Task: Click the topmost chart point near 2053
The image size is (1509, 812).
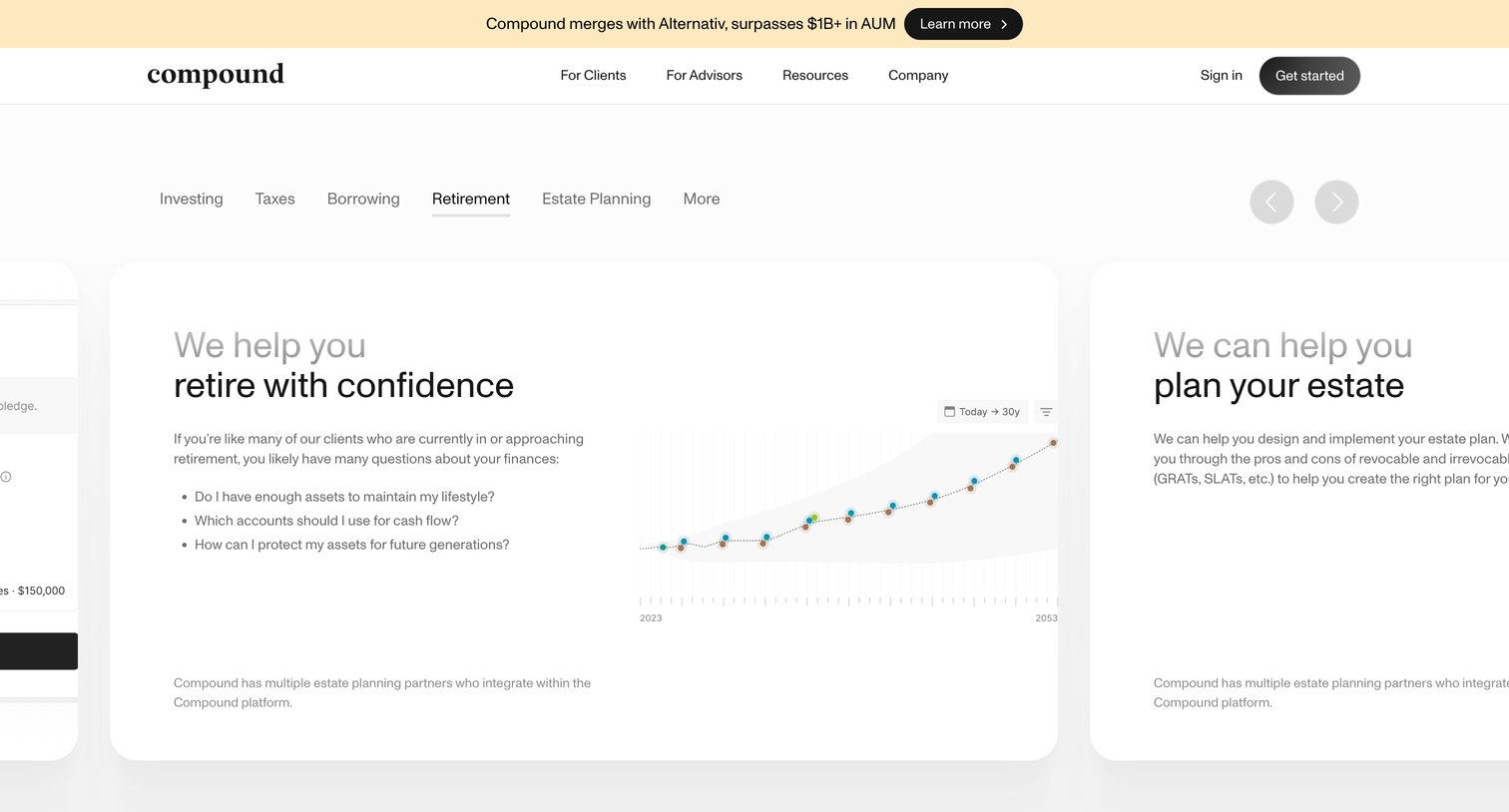Action: click(1053, 443)
